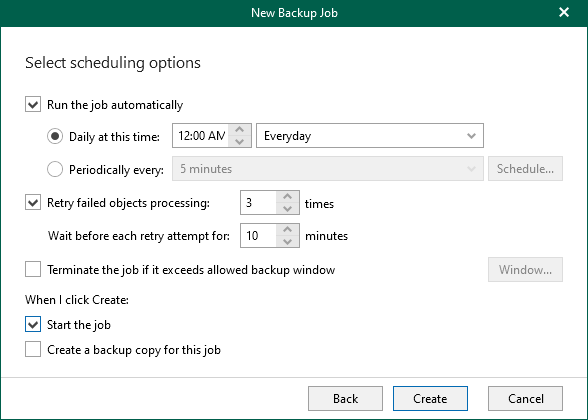Click the 'Wait before each retry attempt for:' label
The width and height of the screenshot is (588, 420).
coord(139,236)
